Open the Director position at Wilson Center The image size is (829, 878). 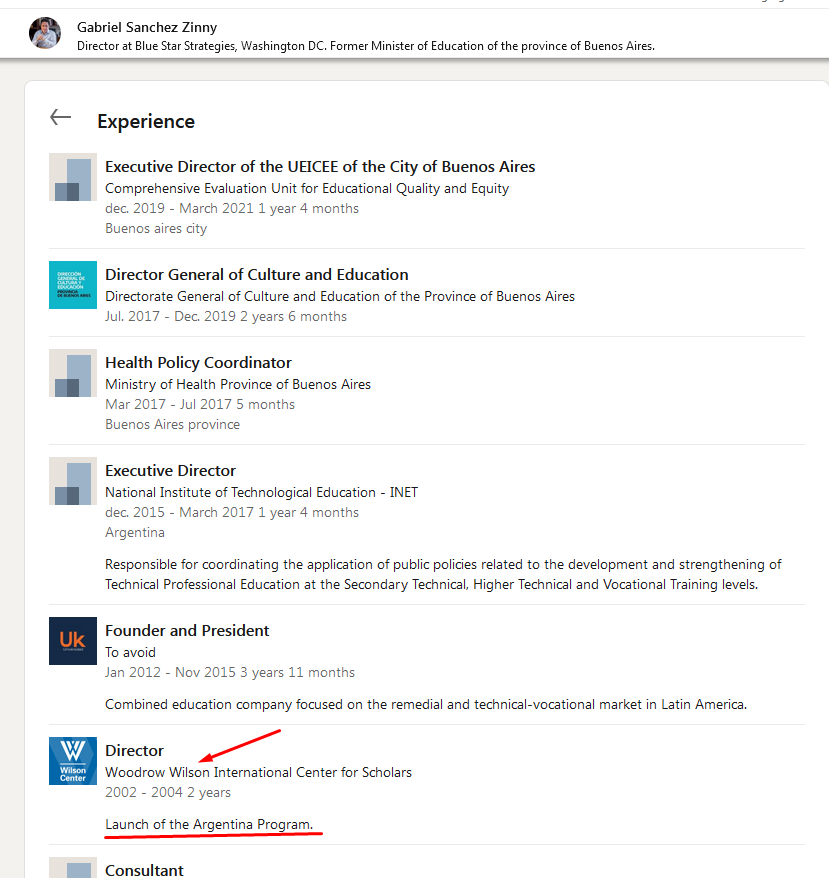134,751
